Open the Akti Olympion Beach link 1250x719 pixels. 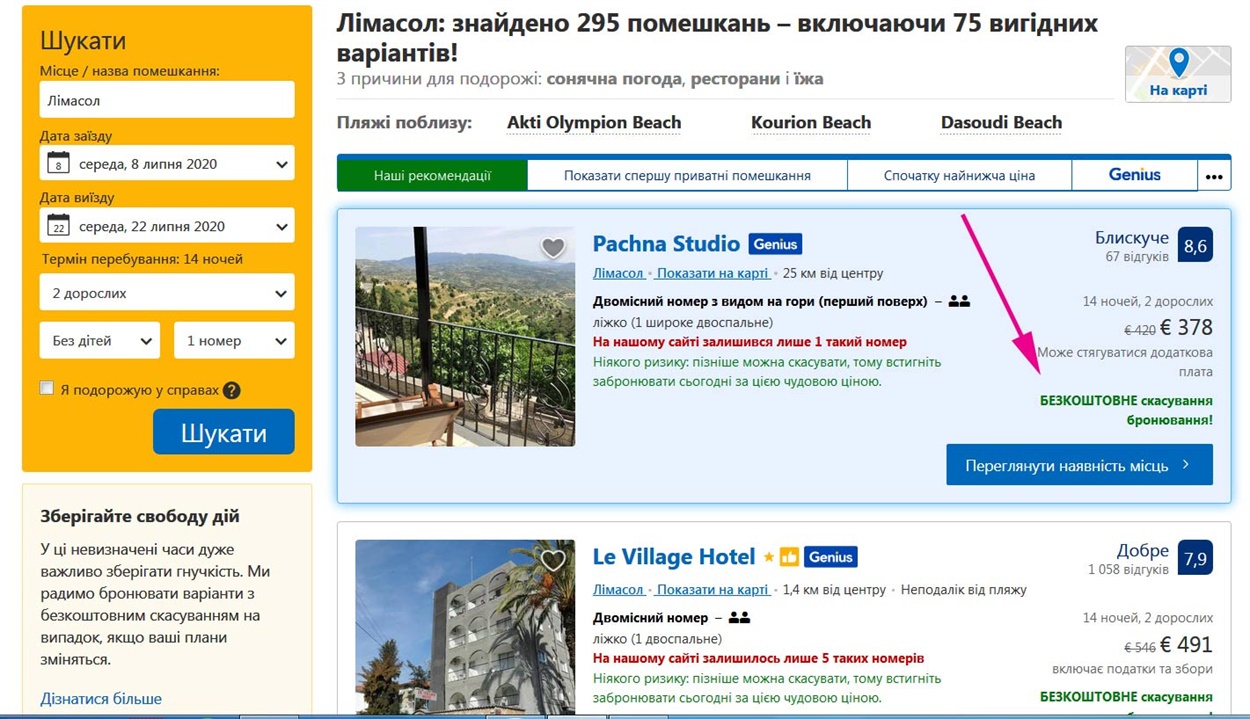pos(594,123)
